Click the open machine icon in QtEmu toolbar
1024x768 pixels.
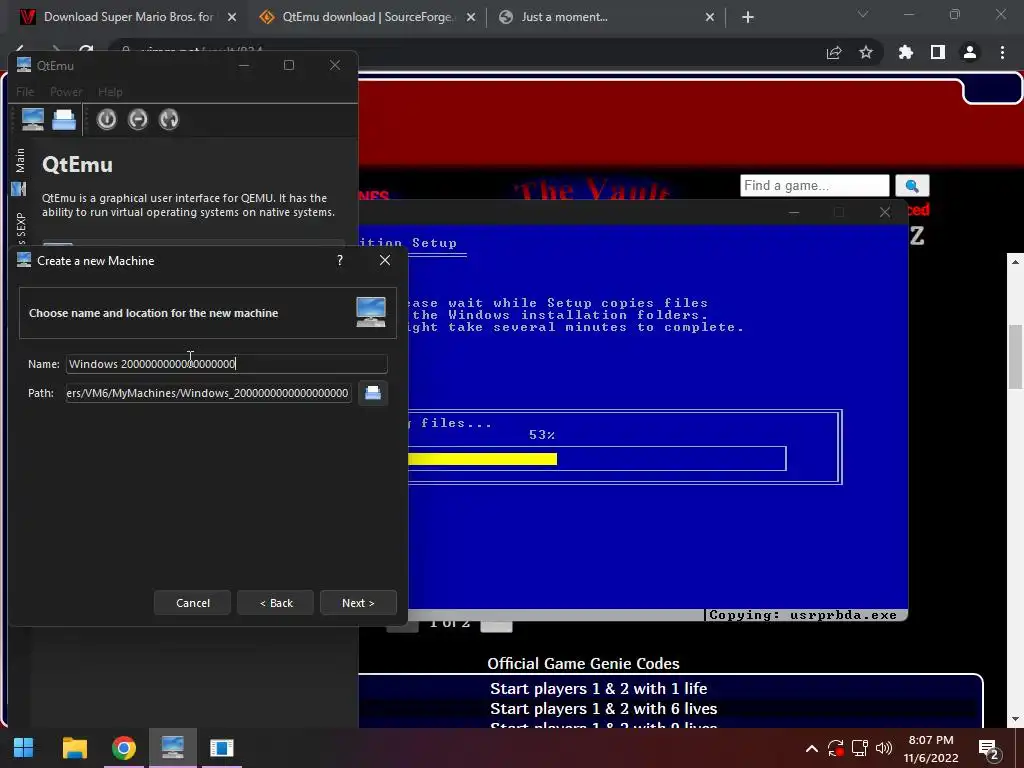[x=64, y=120]
